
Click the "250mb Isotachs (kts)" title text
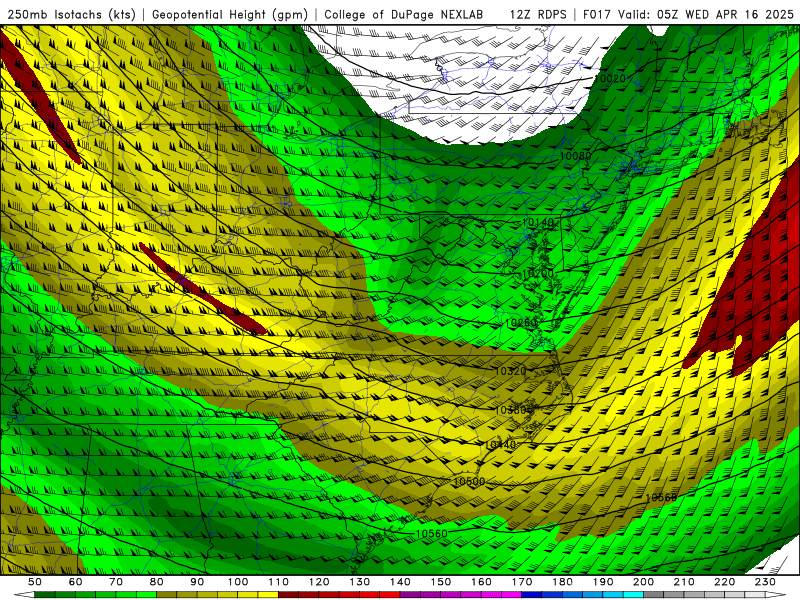[x=71, y=15]
